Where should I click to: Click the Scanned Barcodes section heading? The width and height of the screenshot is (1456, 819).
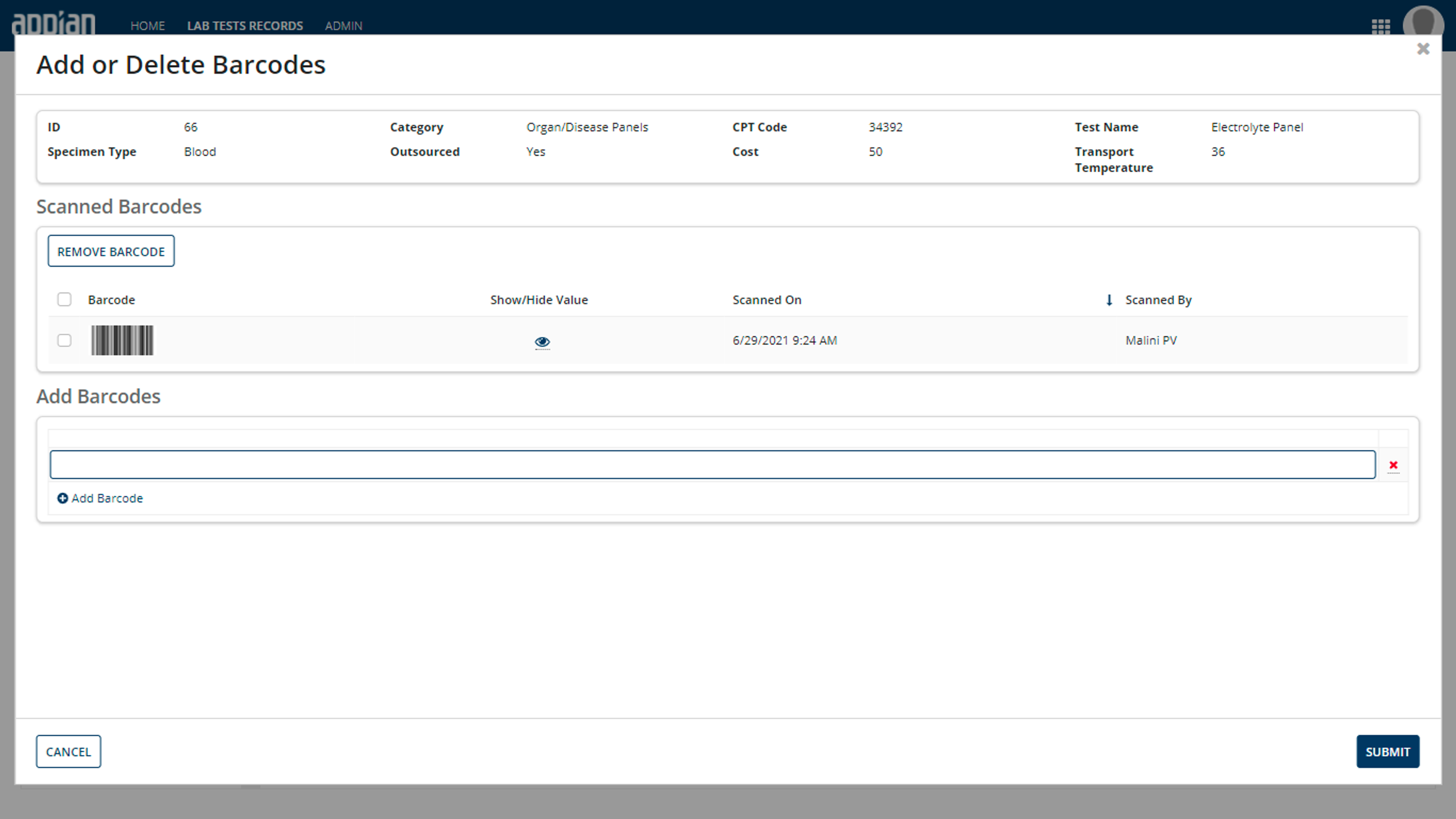coord(119,206)
